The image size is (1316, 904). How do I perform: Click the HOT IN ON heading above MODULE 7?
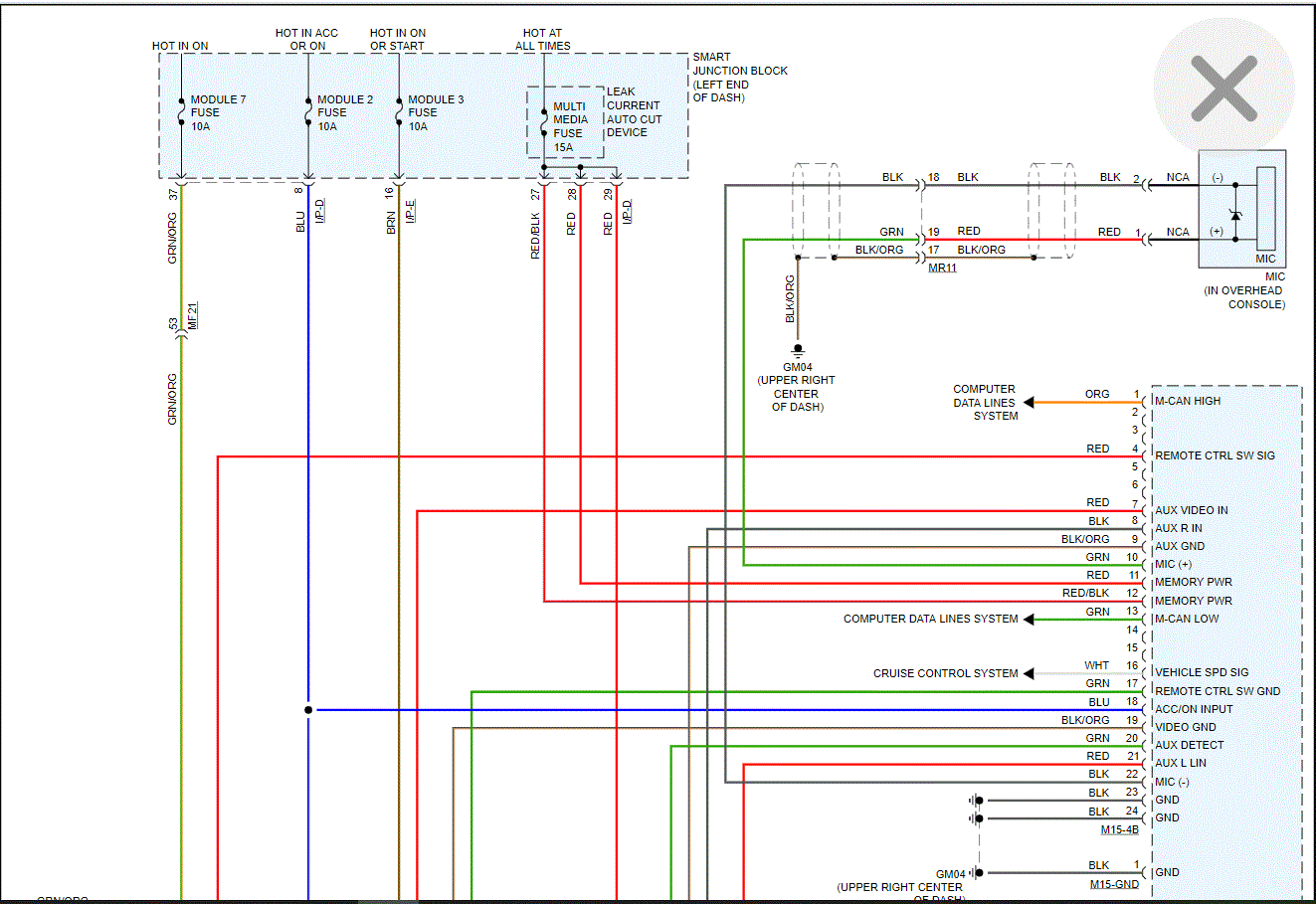pyautogui.click(x=180, y=46)
